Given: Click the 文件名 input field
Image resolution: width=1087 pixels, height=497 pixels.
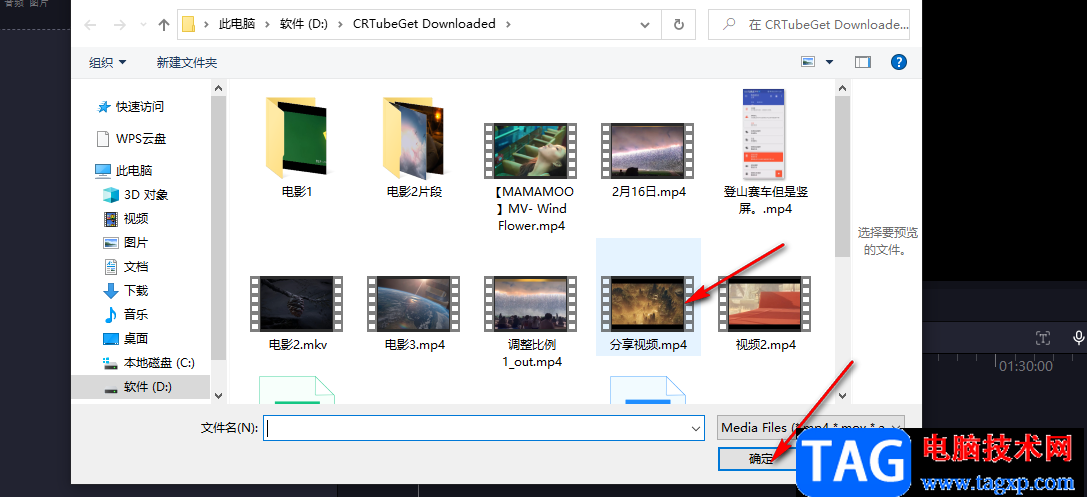Looking at the screenshot, I should [x=484, y=428].
